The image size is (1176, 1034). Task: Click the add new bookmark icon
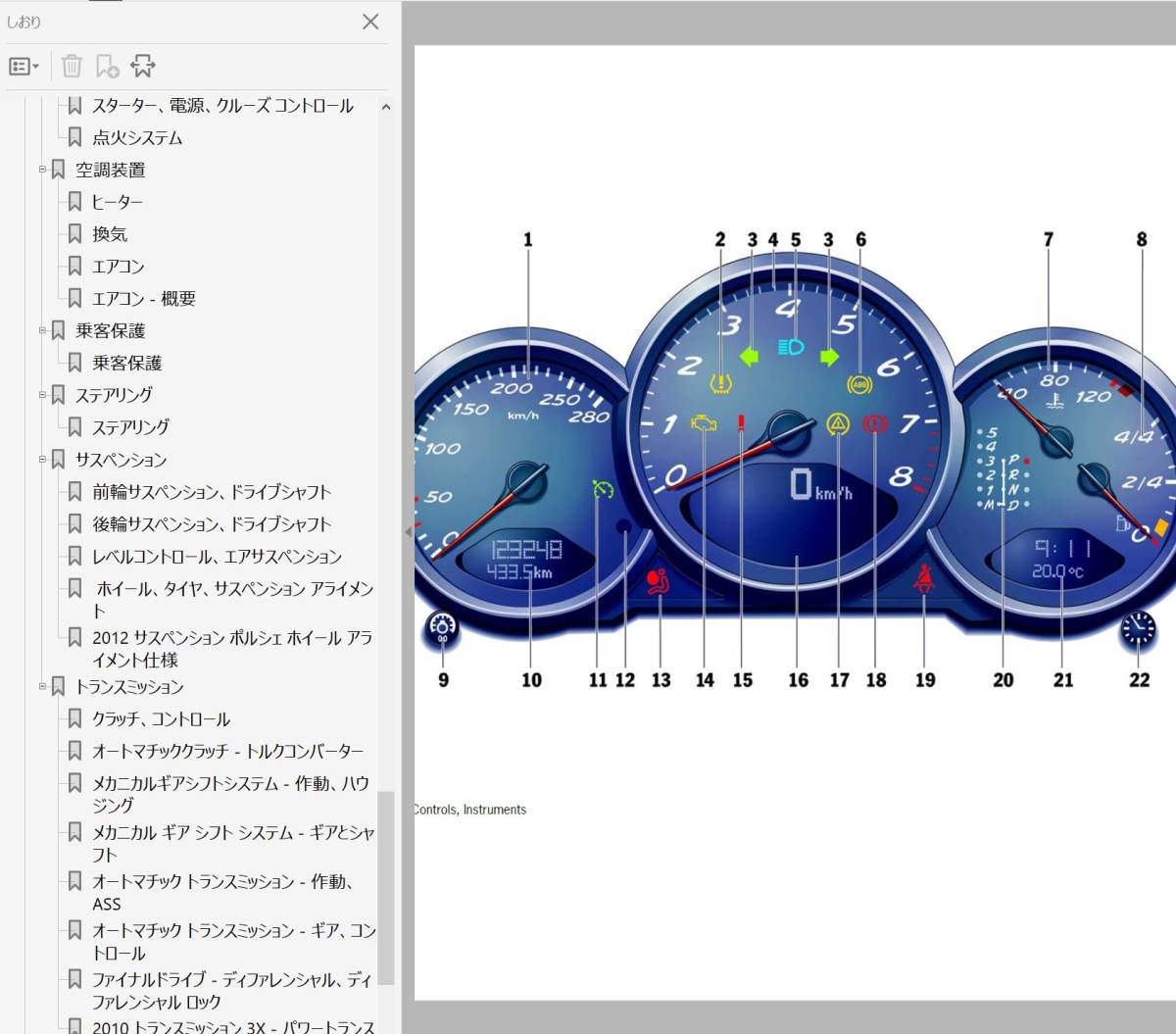[107, 66]
